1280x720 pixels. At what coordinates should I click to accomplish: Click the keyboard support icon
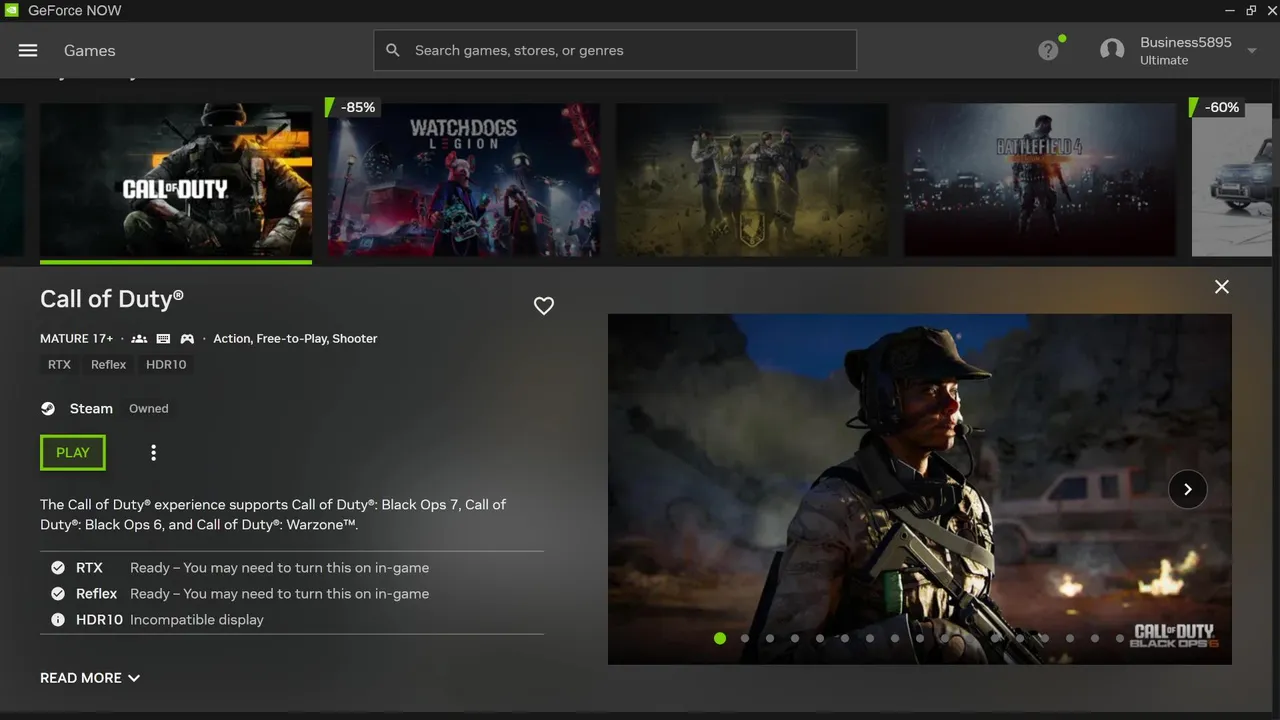pyautogui.click(x=163, y=339)
